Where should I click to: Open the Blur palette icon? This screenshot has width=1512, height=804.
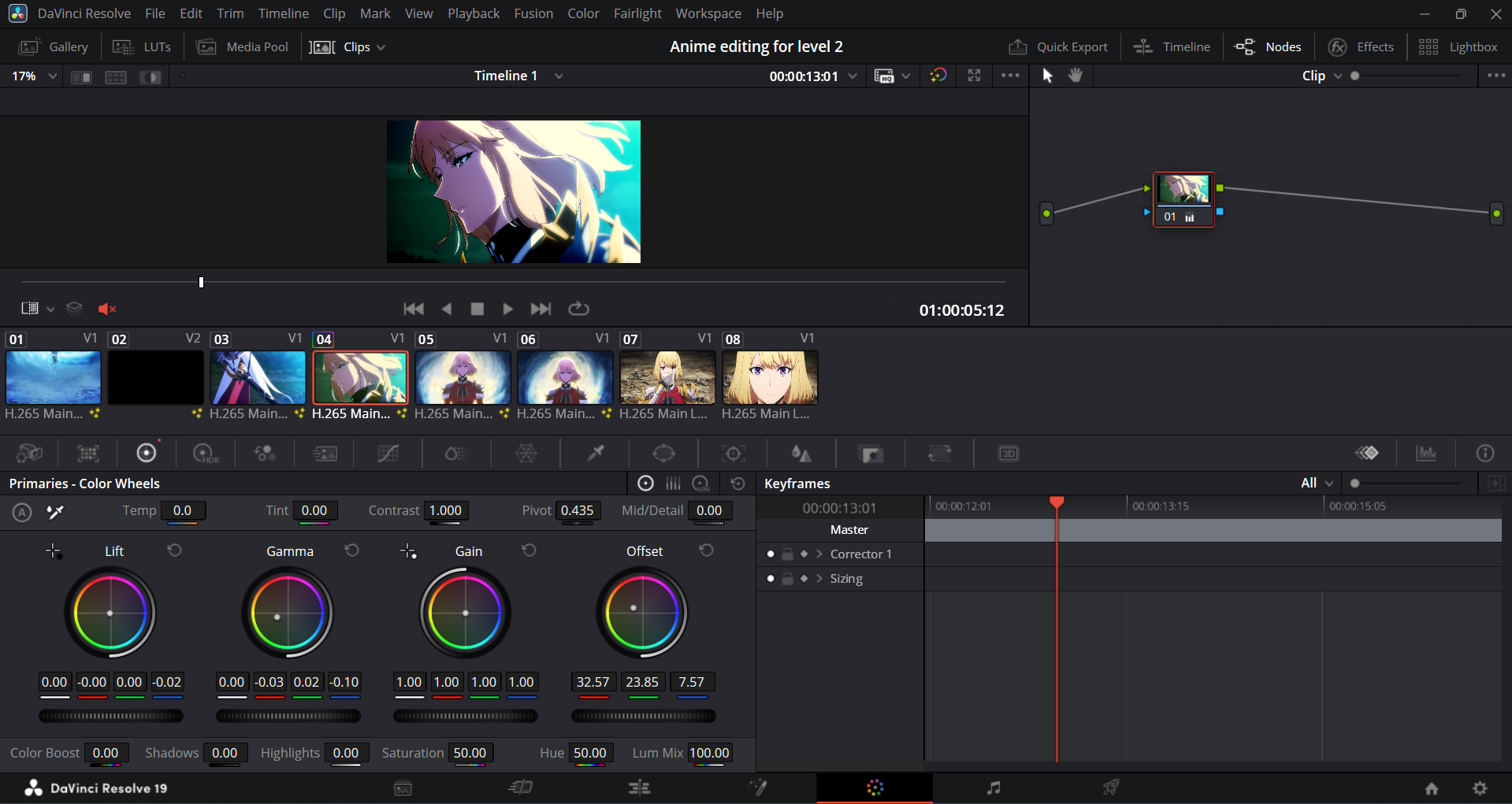click(x=801, y=454)
